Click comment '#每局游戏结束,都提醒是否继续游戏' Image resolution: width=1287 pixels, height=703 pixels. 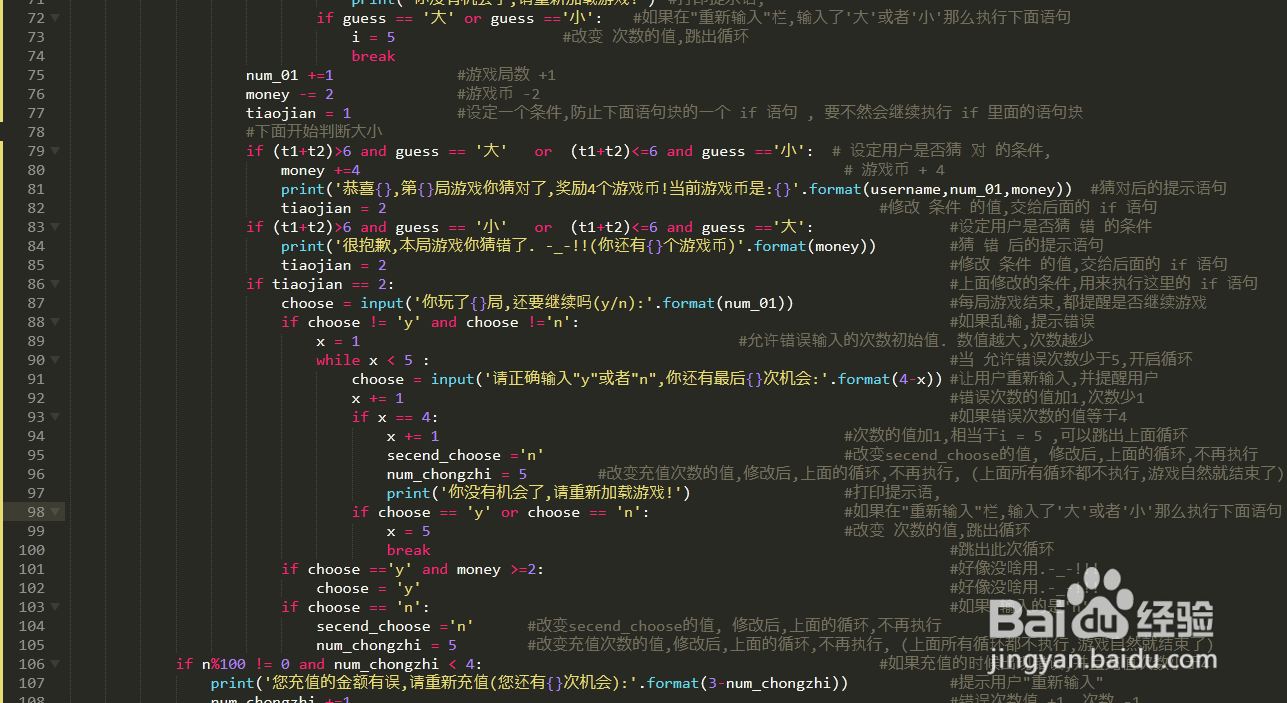pos(1078,303)
